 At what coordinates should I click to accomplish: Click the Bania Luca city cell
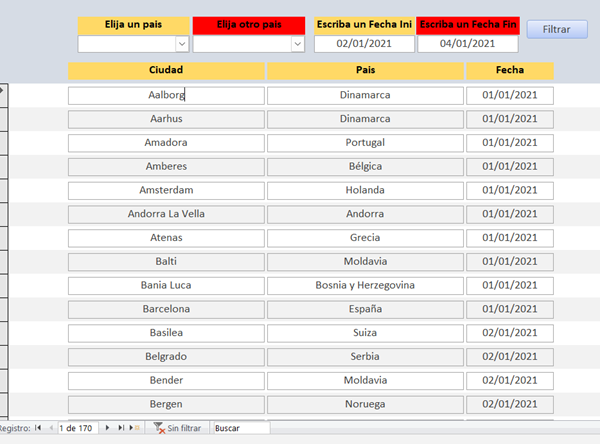[166, 286]
